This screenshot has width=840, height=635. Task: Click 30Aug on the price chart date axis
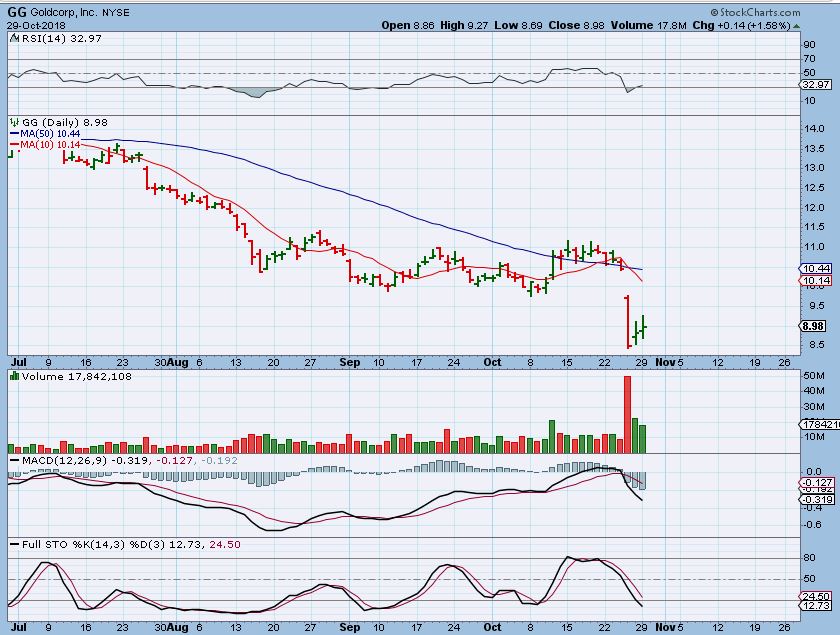(x=171, y=362)
